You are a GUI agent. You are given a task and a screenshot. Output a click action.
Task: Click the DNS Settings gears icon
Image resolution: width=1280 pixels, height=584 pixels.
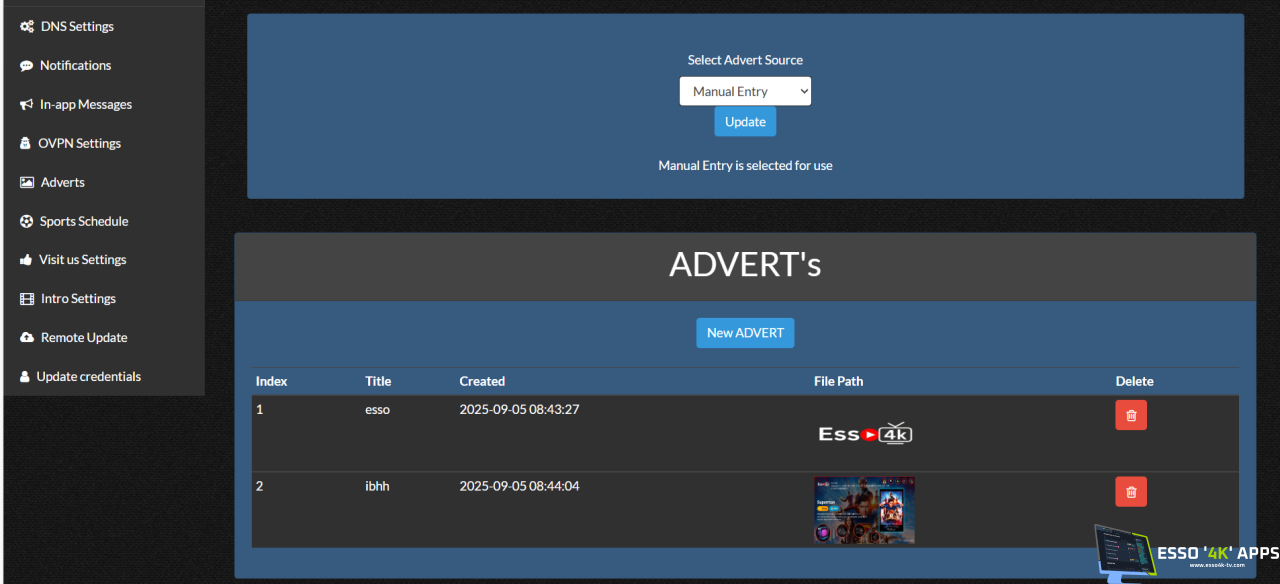coord(27,27)
